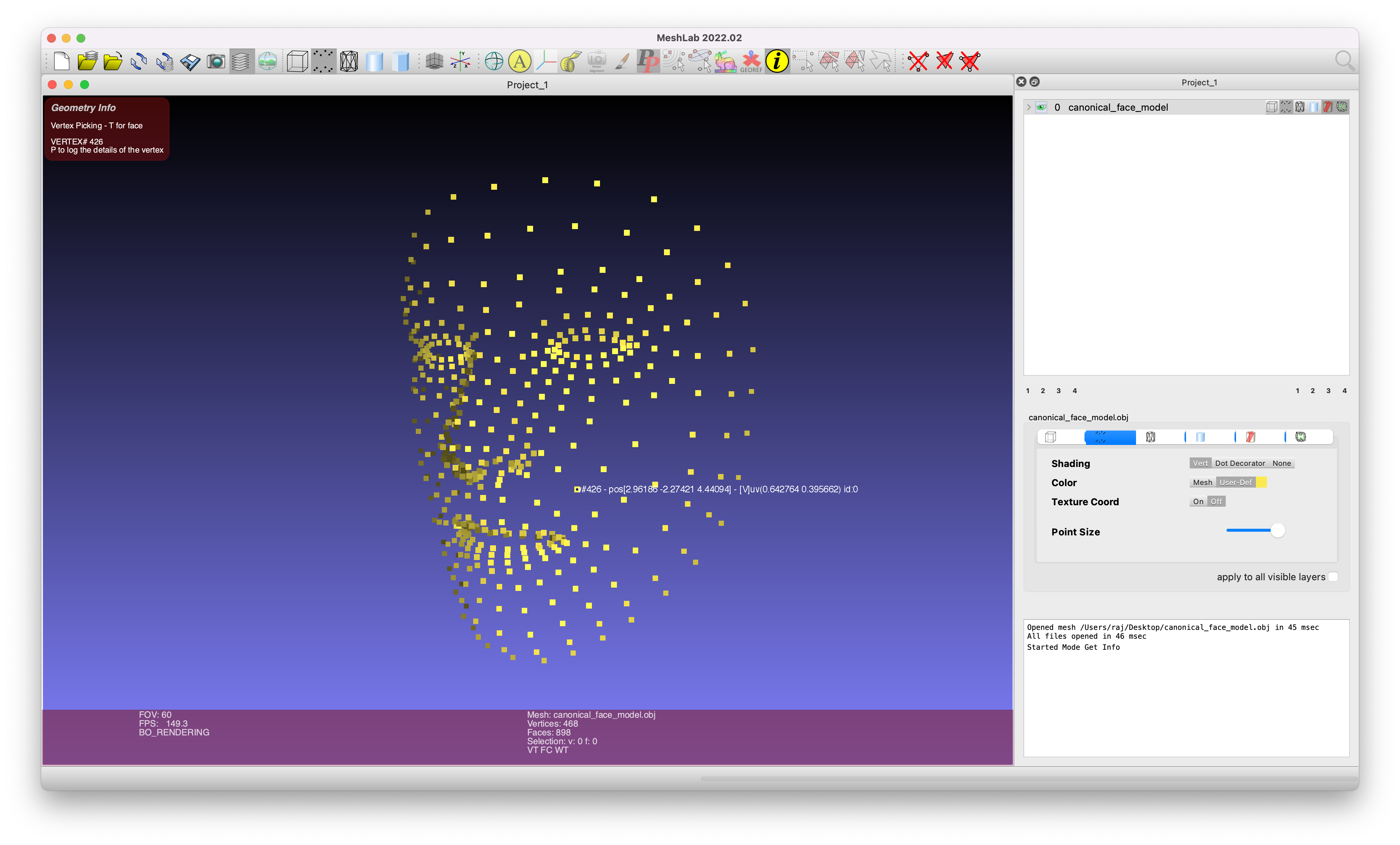Click the undock button of Project_1 panel
Screen dimensions: 1400x845
click(x=1035, y=82)
